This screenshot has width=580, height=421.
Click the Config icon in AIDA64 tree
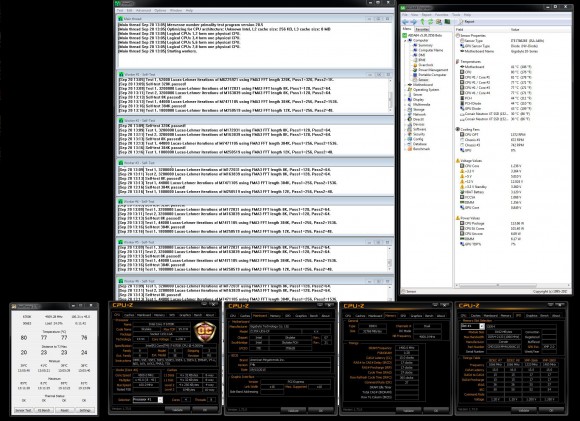pyautogui.click(x=410, y=139)
